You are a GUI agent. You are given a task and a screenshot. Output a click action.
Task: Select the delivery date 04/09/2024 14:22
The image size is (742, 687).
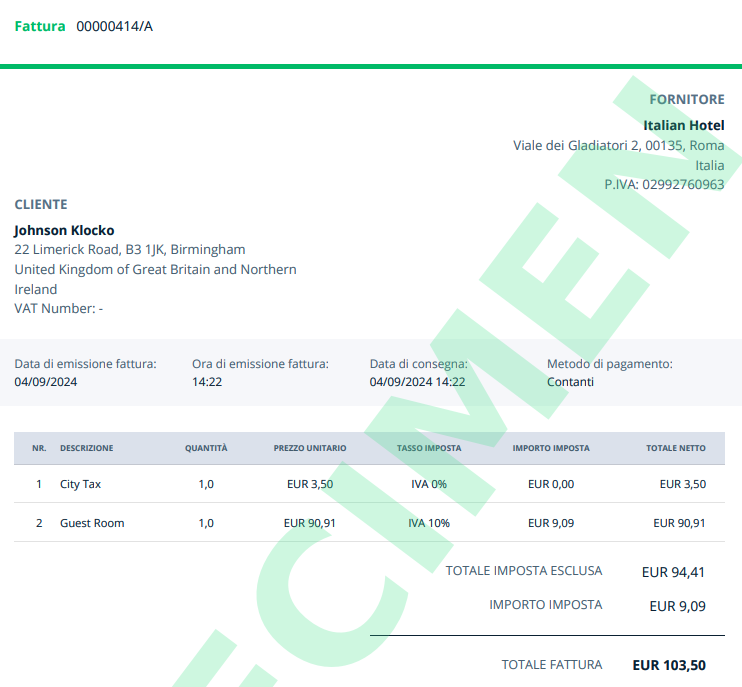pyautogui.click(x=417, y=382)
